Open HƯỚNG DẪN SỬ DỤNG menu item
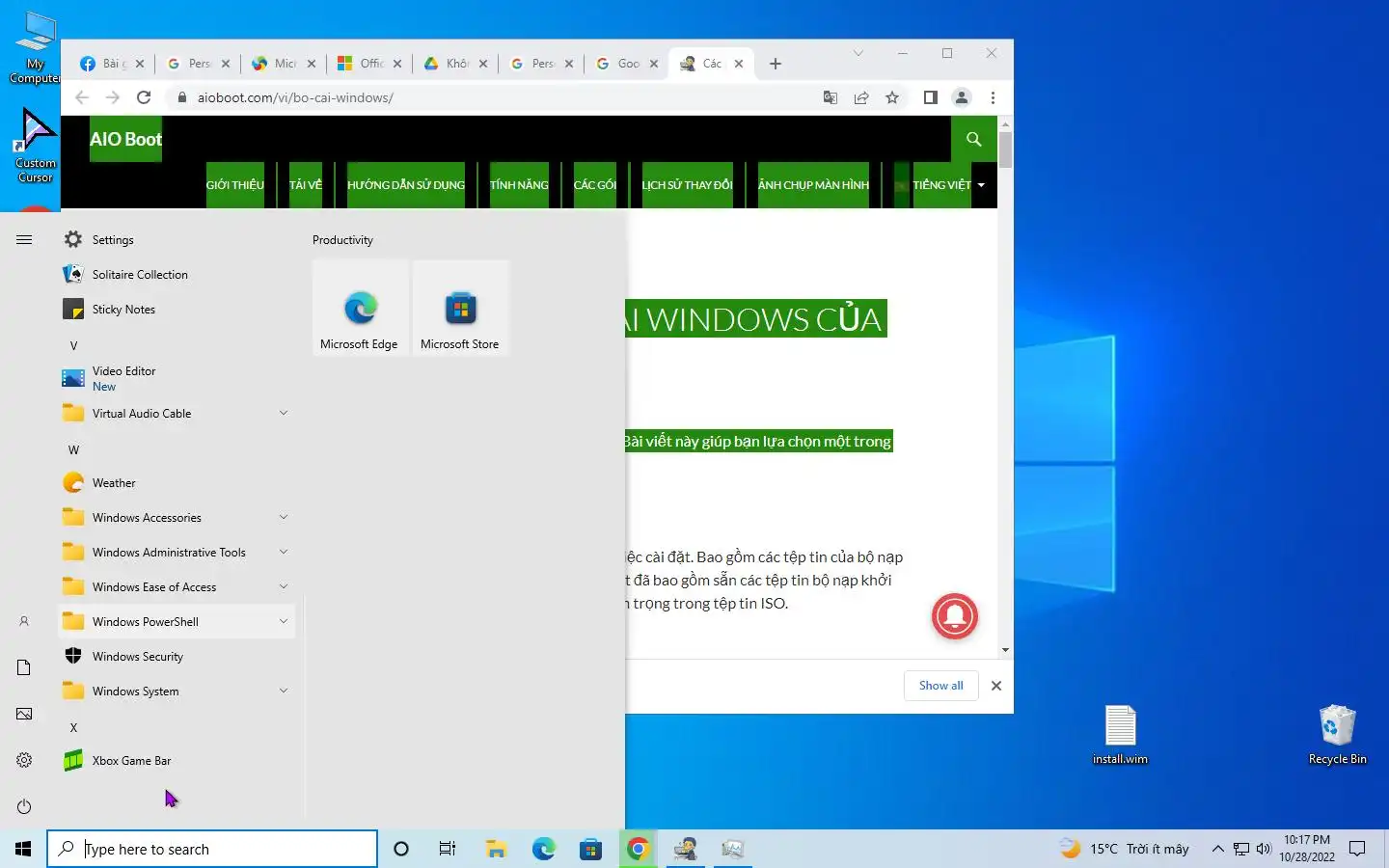Screen dimensions: 1389x868 point(406,185)
